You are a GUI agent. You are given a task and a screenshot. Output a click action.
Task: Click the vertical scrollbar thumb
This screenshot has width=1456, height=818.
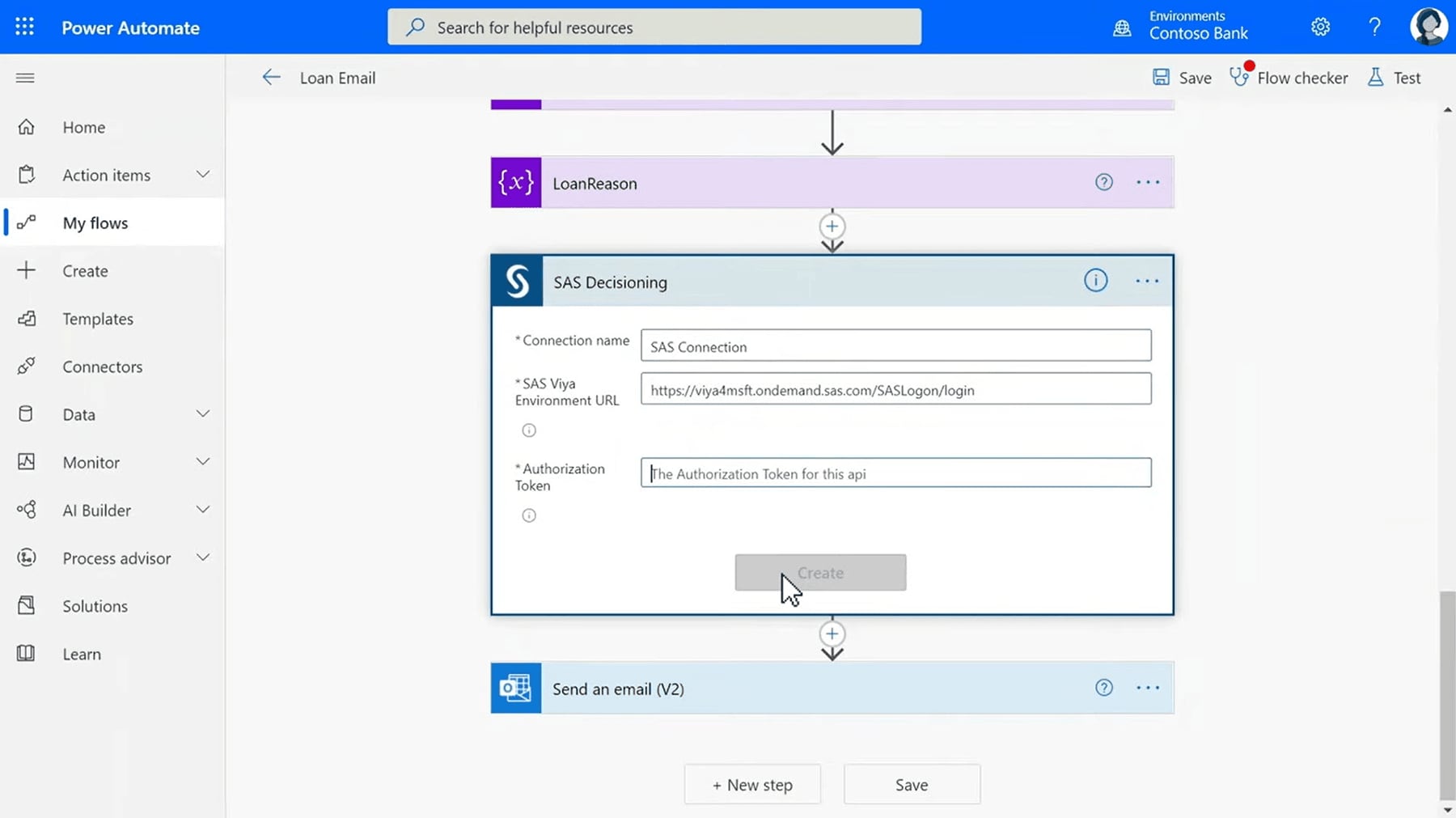(1447, 696)
